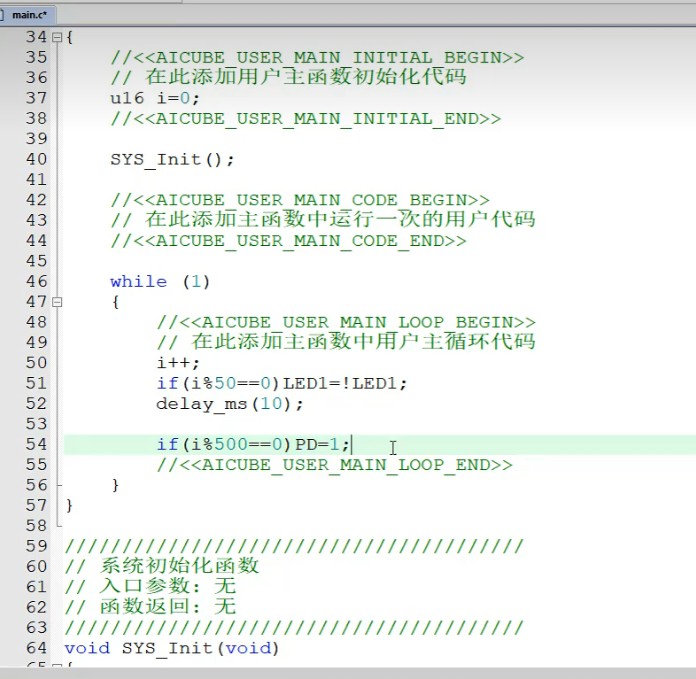
Task: Click the AICUBE_USER_MAIN_INITIAL_BEGIN comment
Action: [x=316, y=57]
